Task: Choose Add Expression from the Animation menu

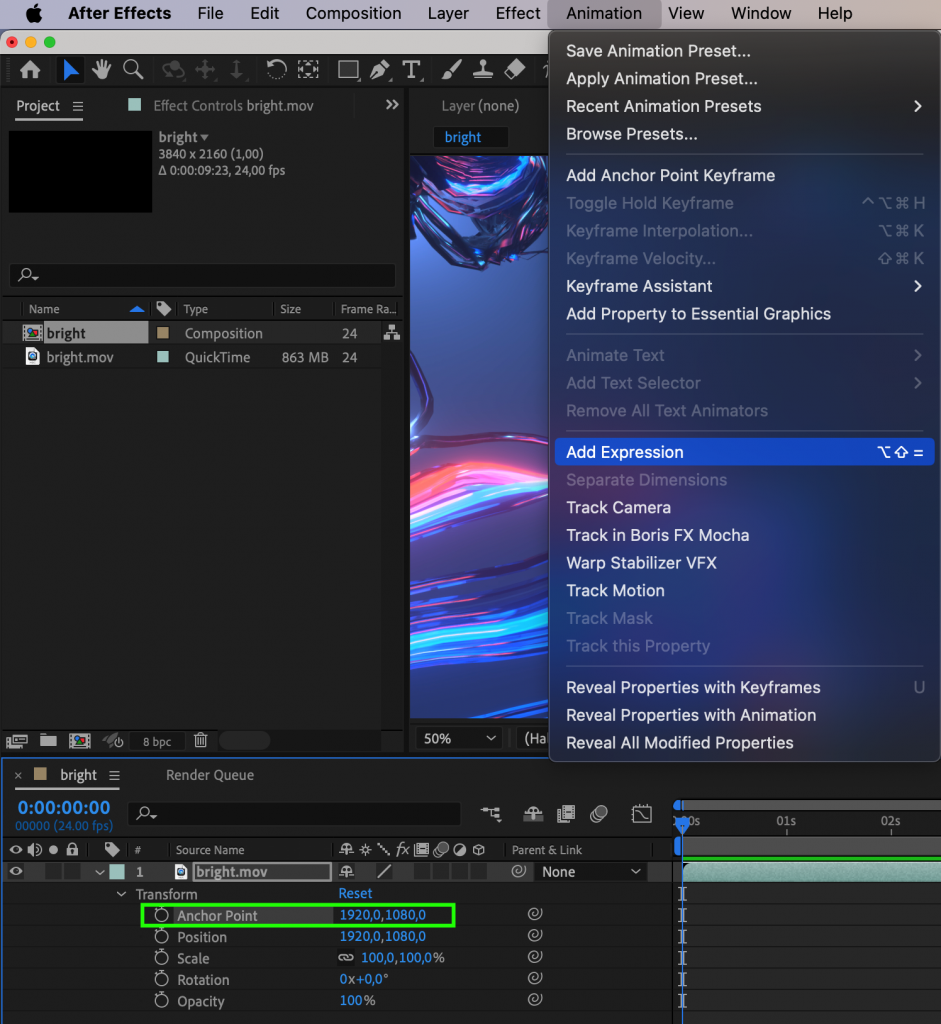Action: pos(625,451)
